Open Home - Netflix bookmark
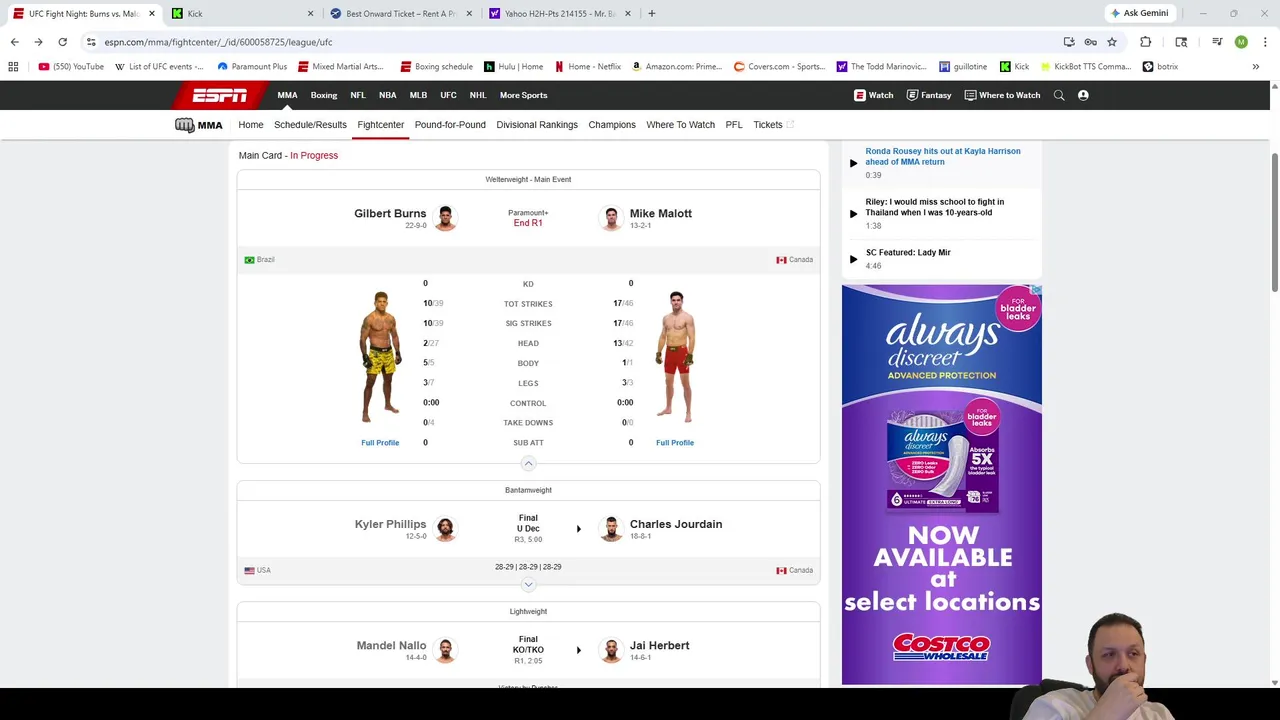This screenshot has height=720, width=1280. click(x=588, y=67)
